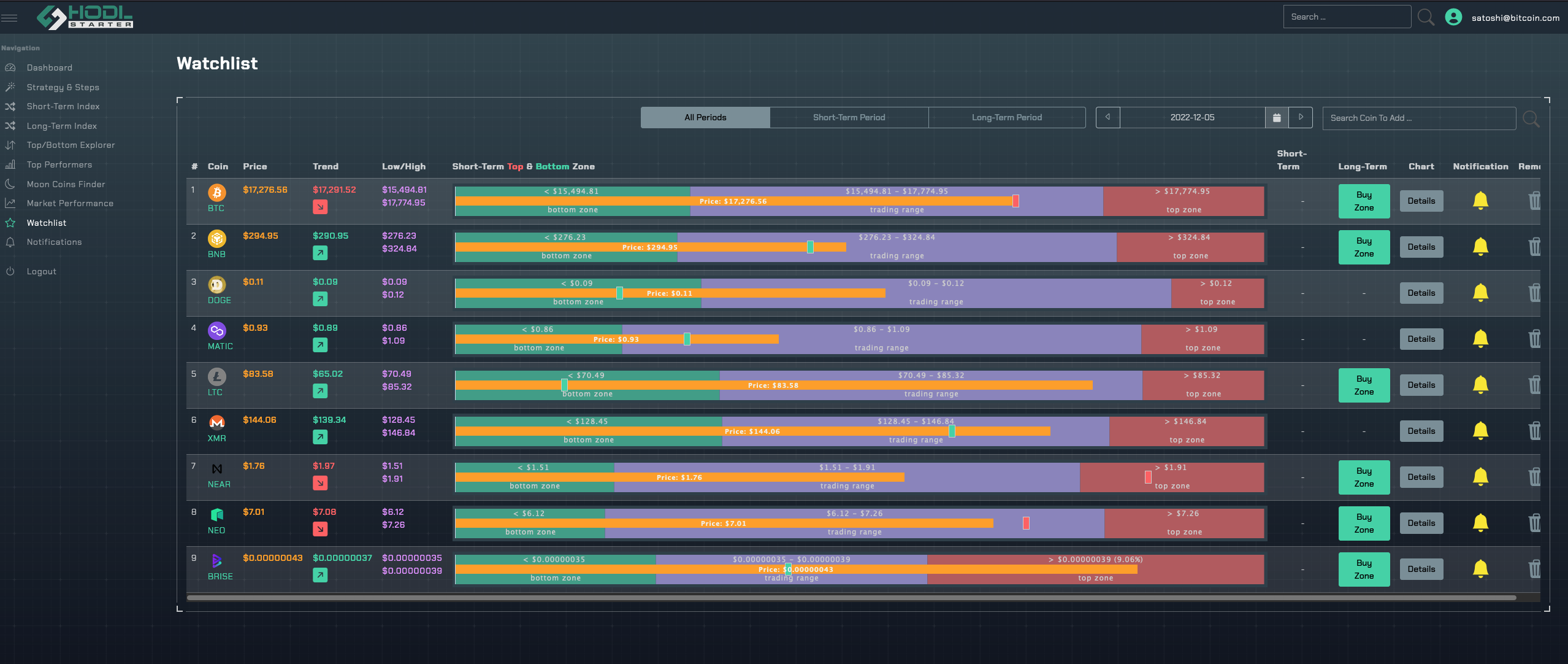Remove BTC using its trash icon
The height and width of the screenshot is (664, 1568).
(x=1534, y=201)
